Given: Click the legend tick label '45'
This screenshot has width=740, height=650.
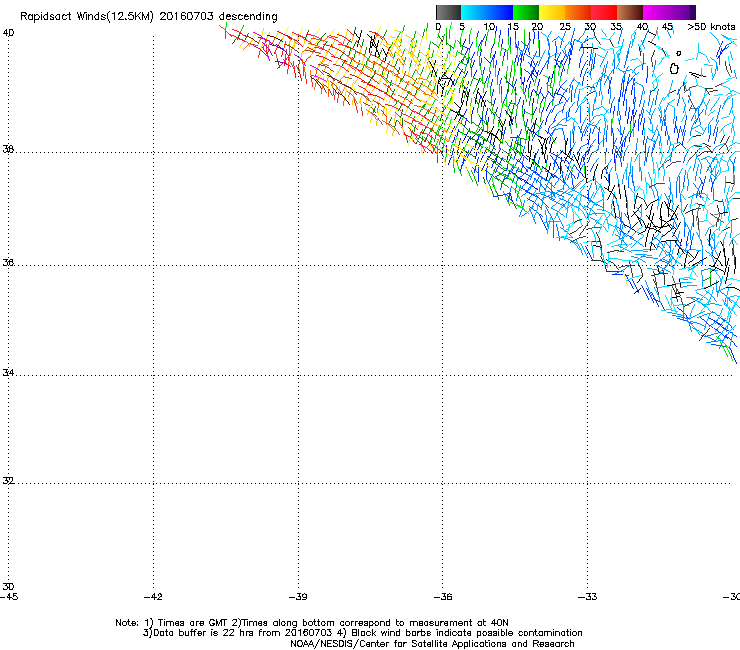Looking at the screenshot, I should point(667,27).
